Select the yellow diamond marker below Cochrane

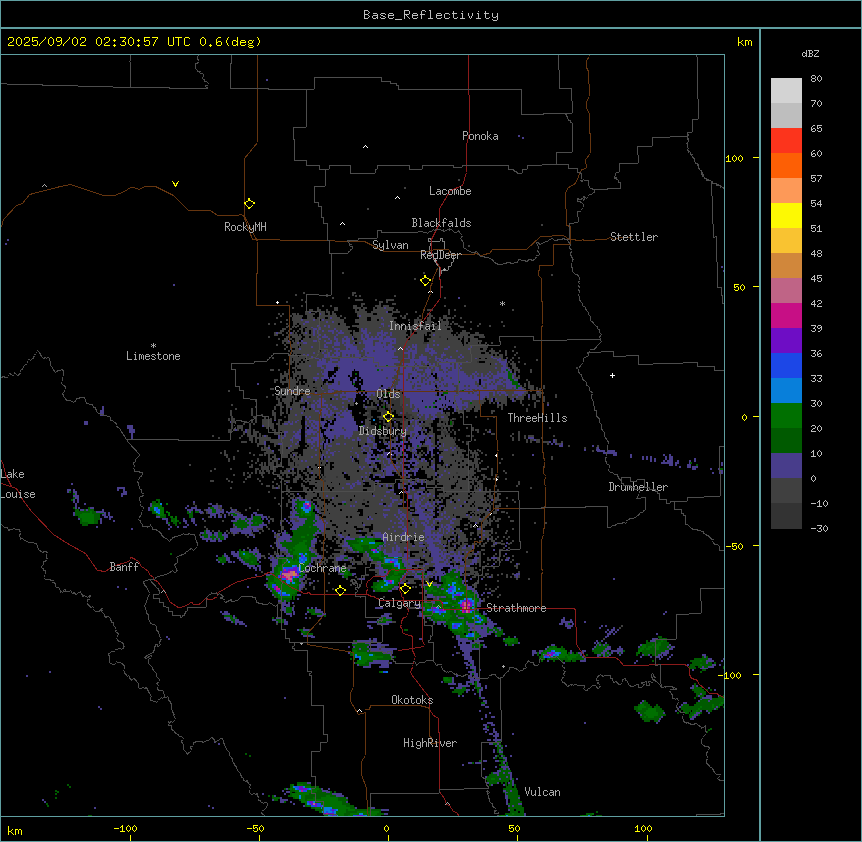(340, 591)
